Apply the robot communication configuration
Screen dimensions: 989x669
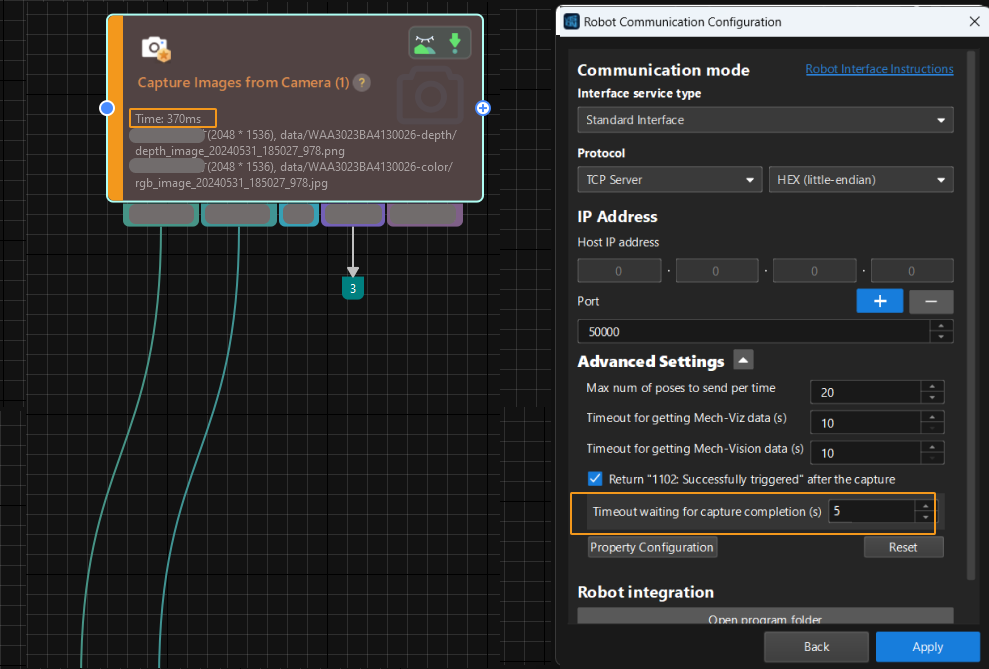[927, 647]
